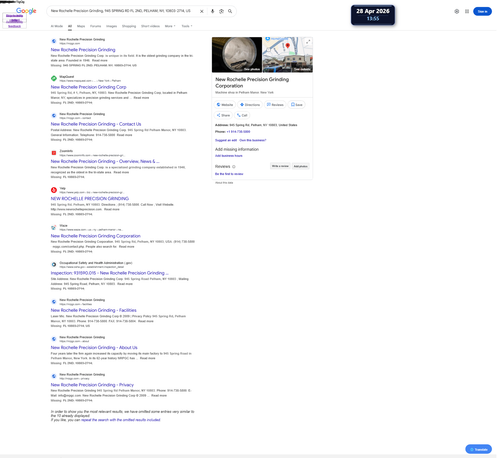Click the OSHA result favicon
Viewport: 500px width, 458px height.
click(x=54, y=265)
